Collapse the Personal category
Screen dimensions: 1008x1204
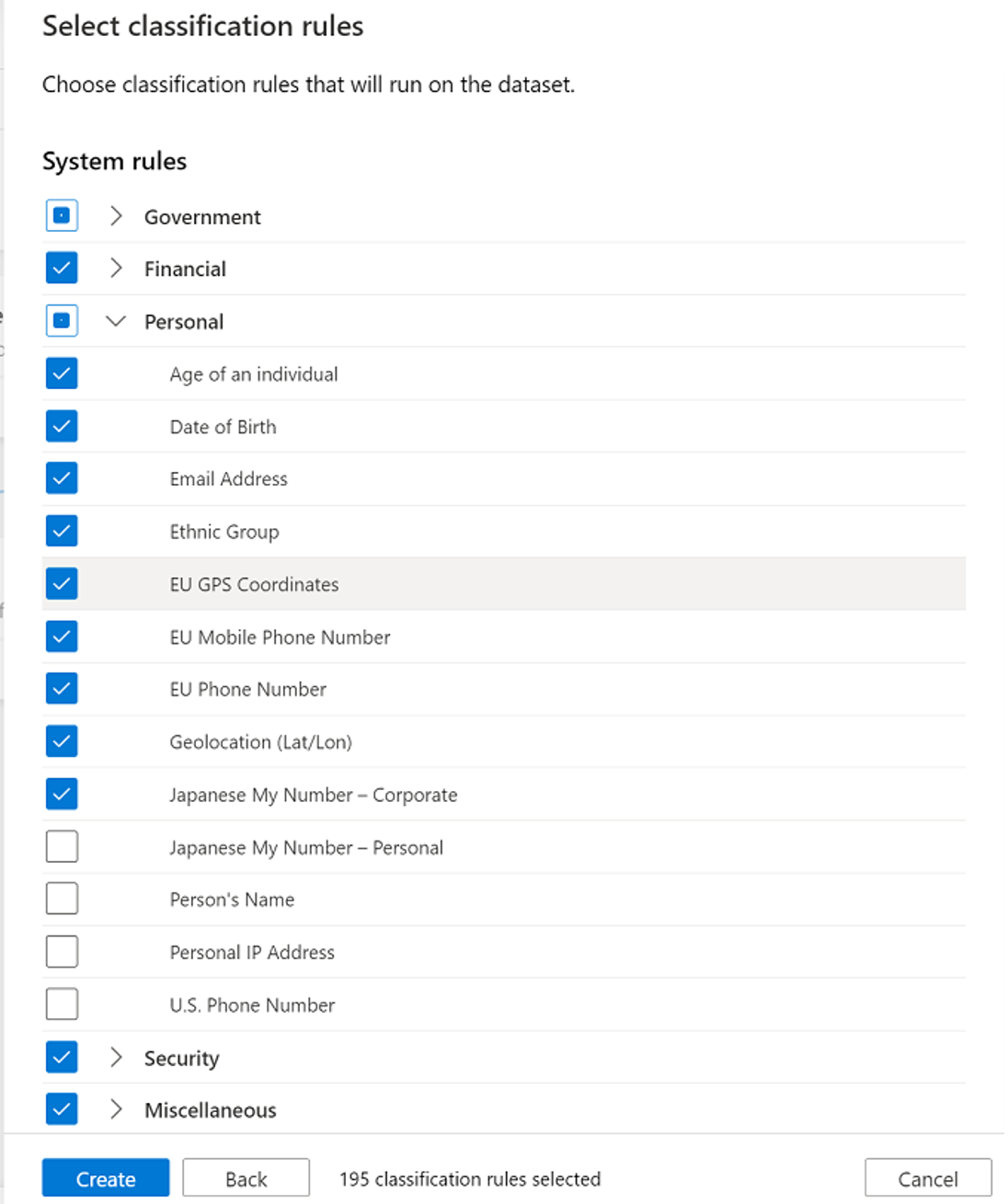[116, 320]
